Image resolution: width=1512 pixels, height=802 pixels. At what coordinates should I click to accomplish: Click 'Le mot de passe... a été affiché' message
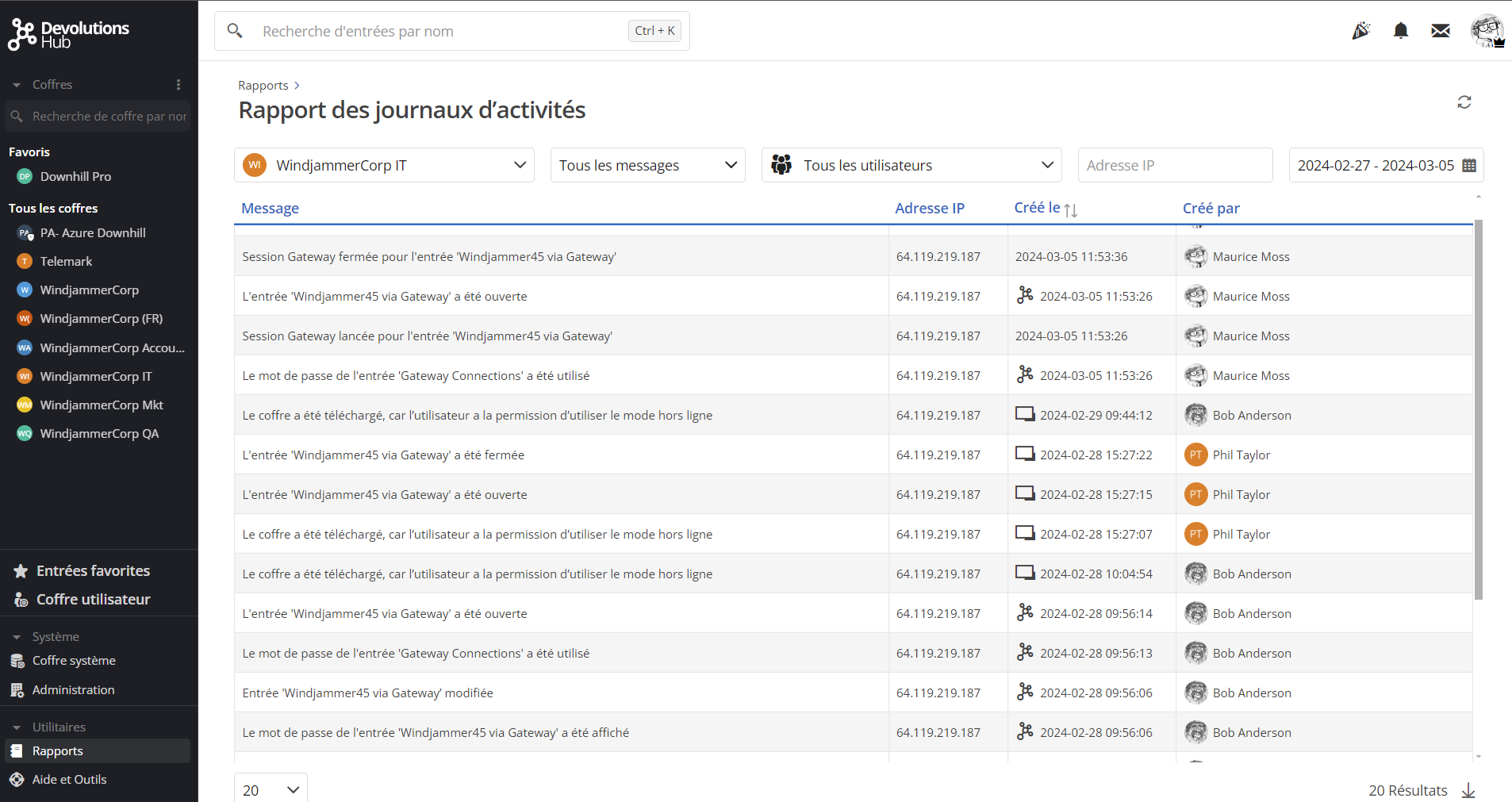[436, 732]
